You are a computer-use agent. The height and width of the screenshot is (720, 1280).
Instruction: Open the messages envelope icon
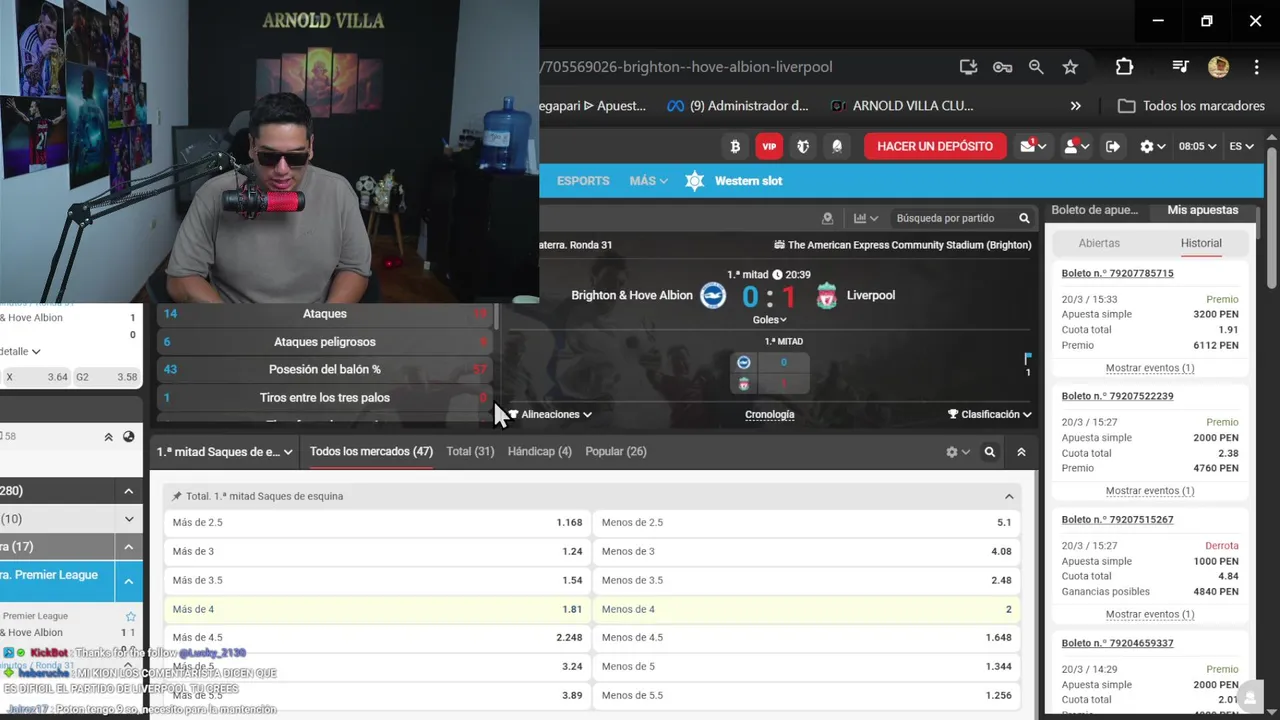tap(1032, 146)
